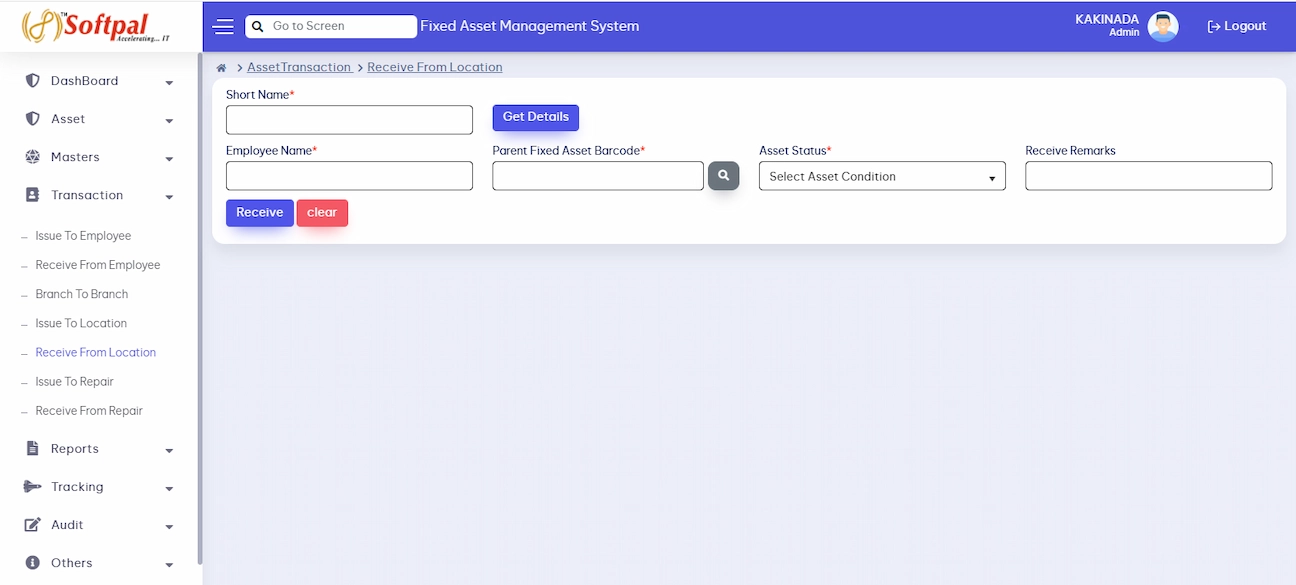Screen dimensions: 1296x585
Task: Expand the DashBoard menu arrow
Action: 169,83
